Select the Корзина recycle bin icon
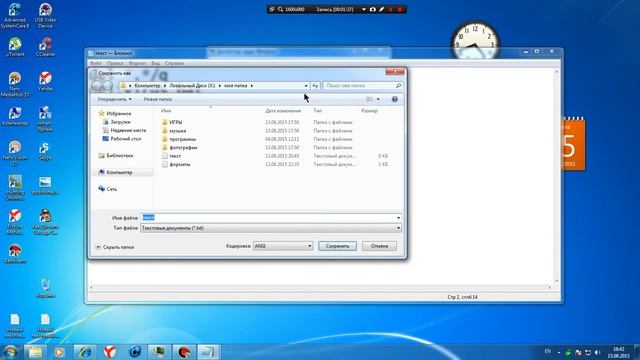The image size is (640, 360). (x=45, y=288)
